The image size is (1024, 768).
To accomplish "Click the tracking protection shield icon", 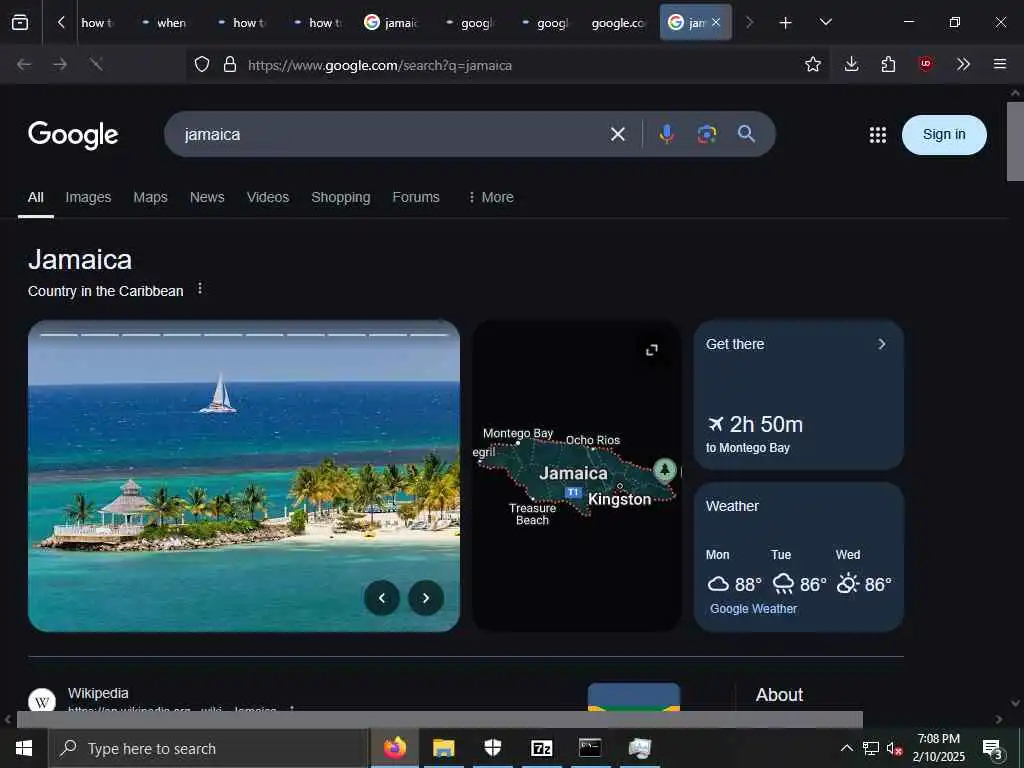I will [202, 65].
